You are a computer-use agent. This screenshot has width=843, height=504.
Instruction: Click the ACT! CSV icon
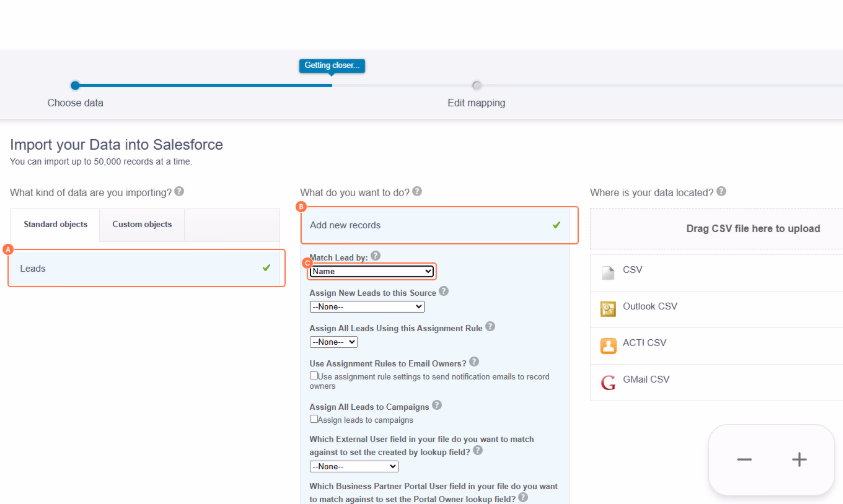click(608, 346)
